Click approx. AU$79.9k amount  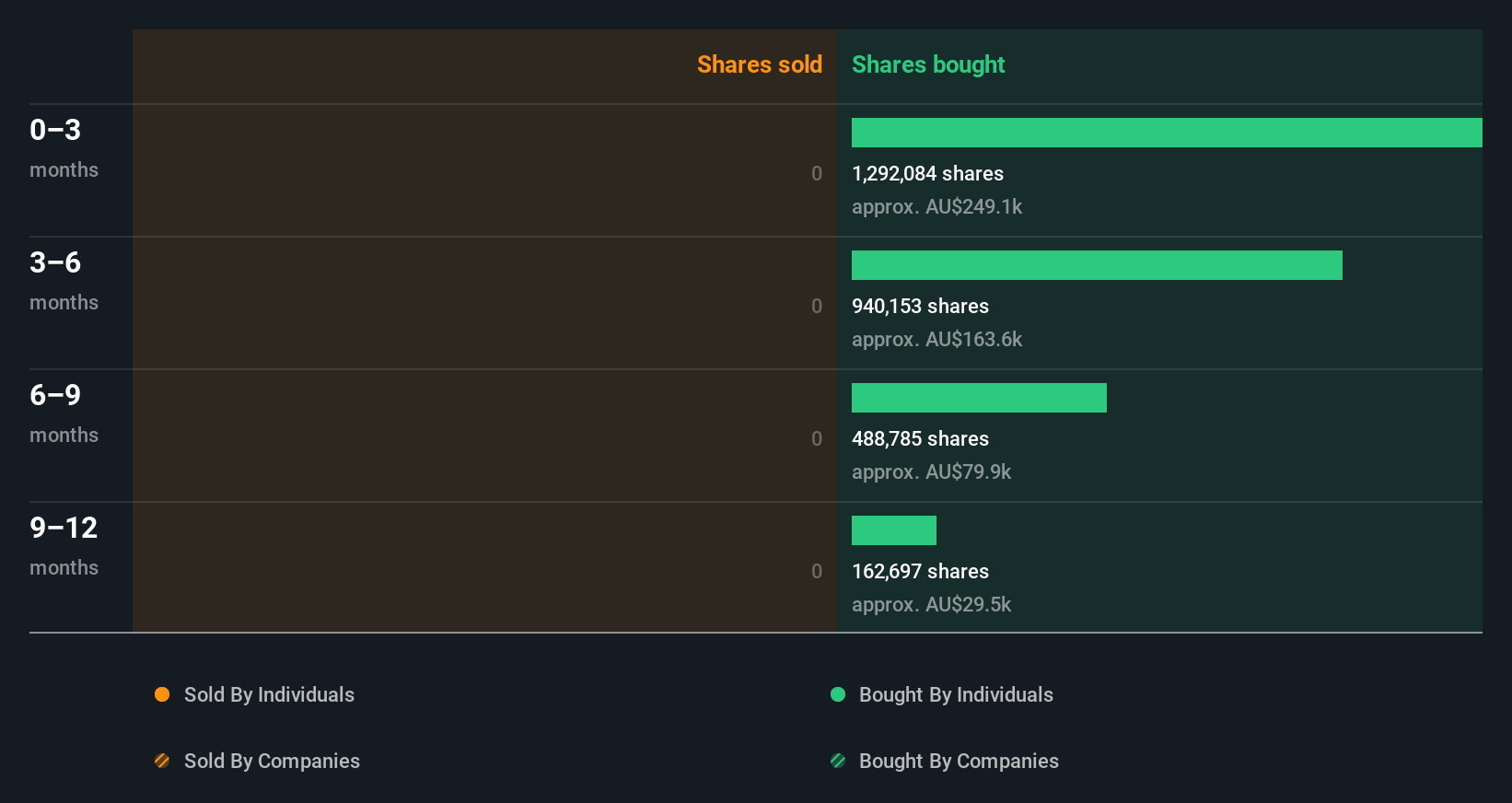pyautogui.click(x=931, y=472)
